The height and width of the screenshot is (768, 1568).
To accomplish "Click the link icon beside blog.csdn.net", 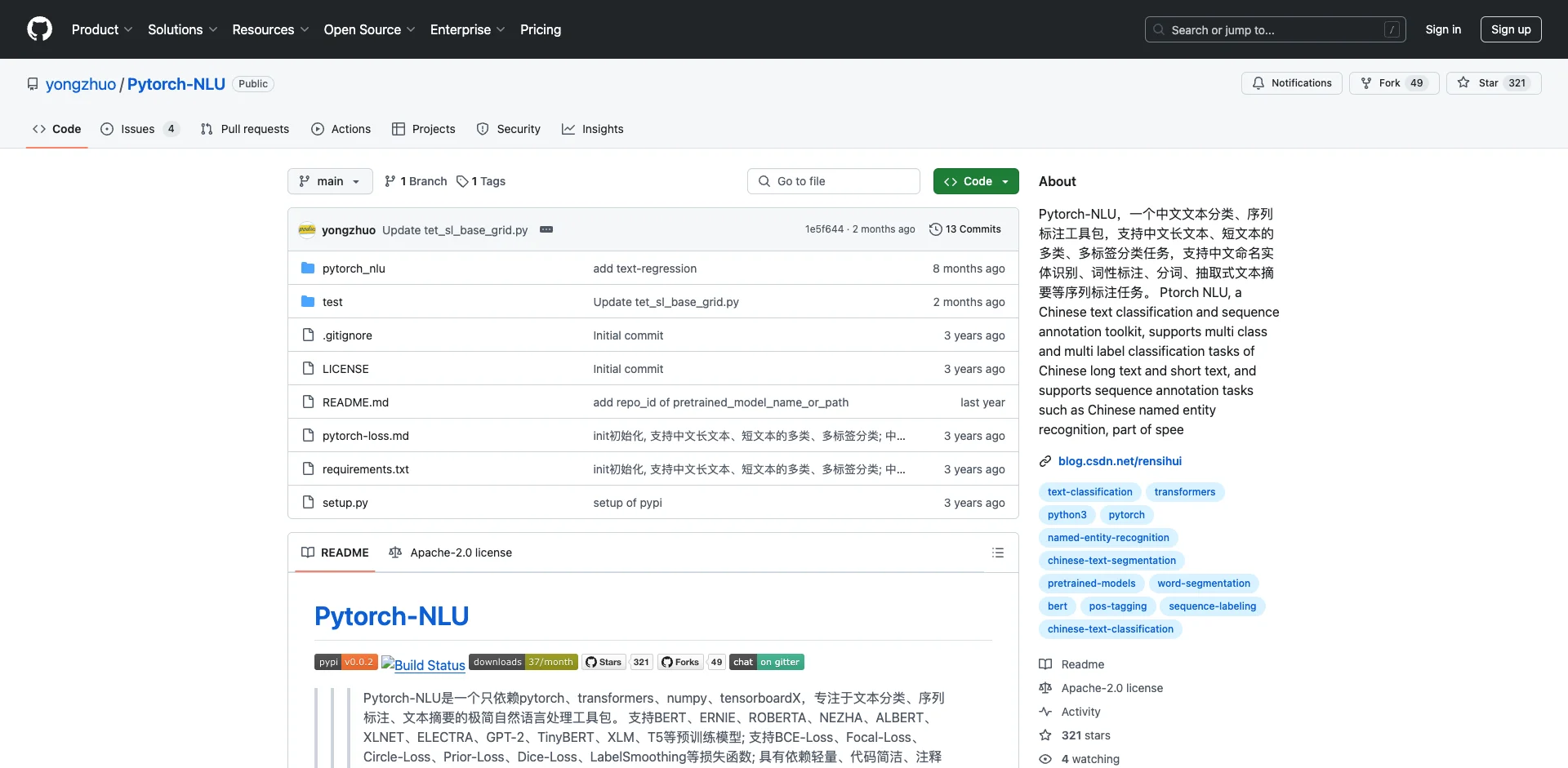I will [x=1045, y=461].
